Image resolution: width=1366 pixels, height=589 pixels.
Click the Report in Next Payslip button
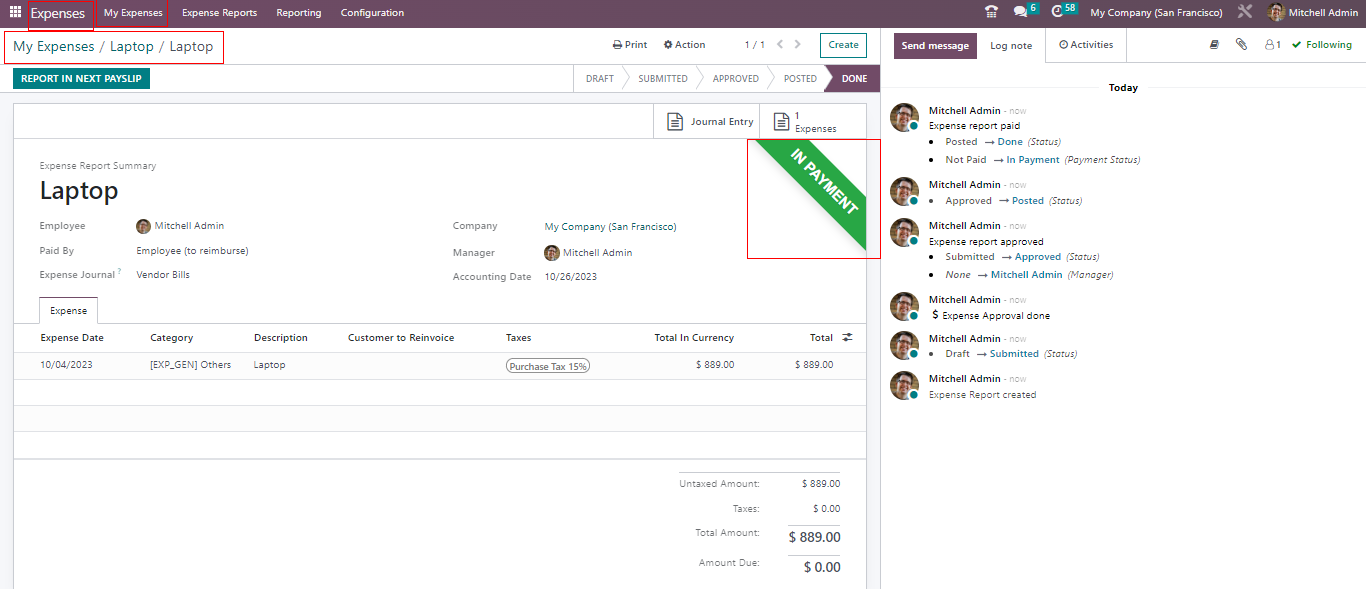click(81, 79)
